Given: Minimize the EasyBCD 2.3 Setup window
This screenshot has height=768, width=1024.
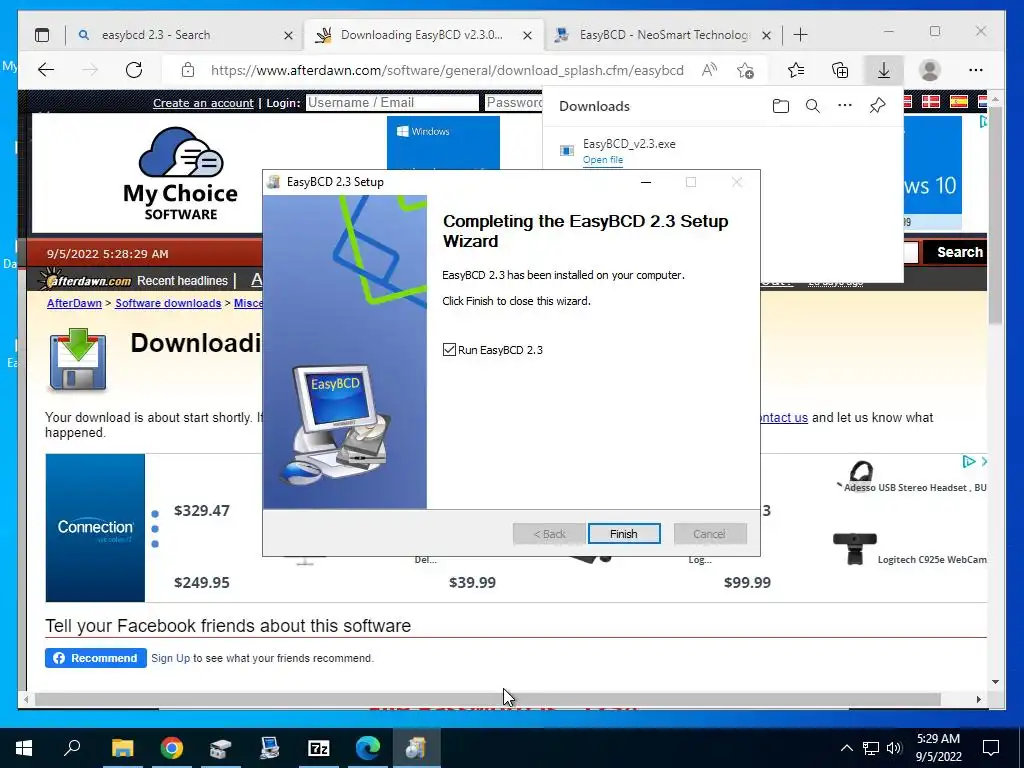Looking at the screenshot, I should [646, 182].
